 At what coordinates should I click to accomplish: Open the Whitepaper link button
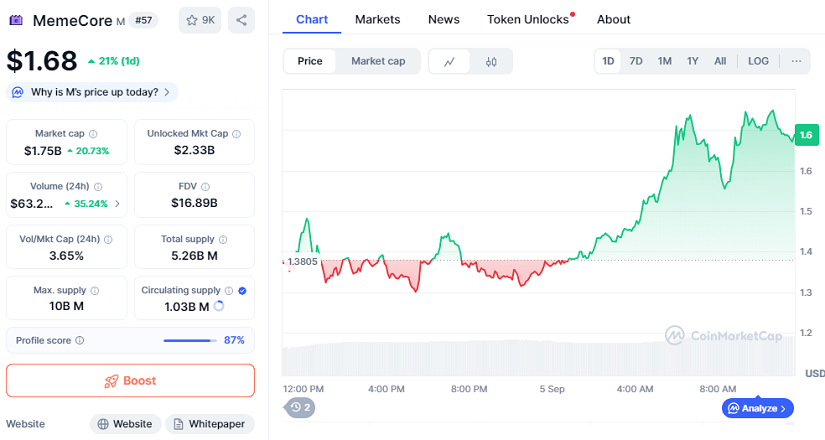coord(210,424)
